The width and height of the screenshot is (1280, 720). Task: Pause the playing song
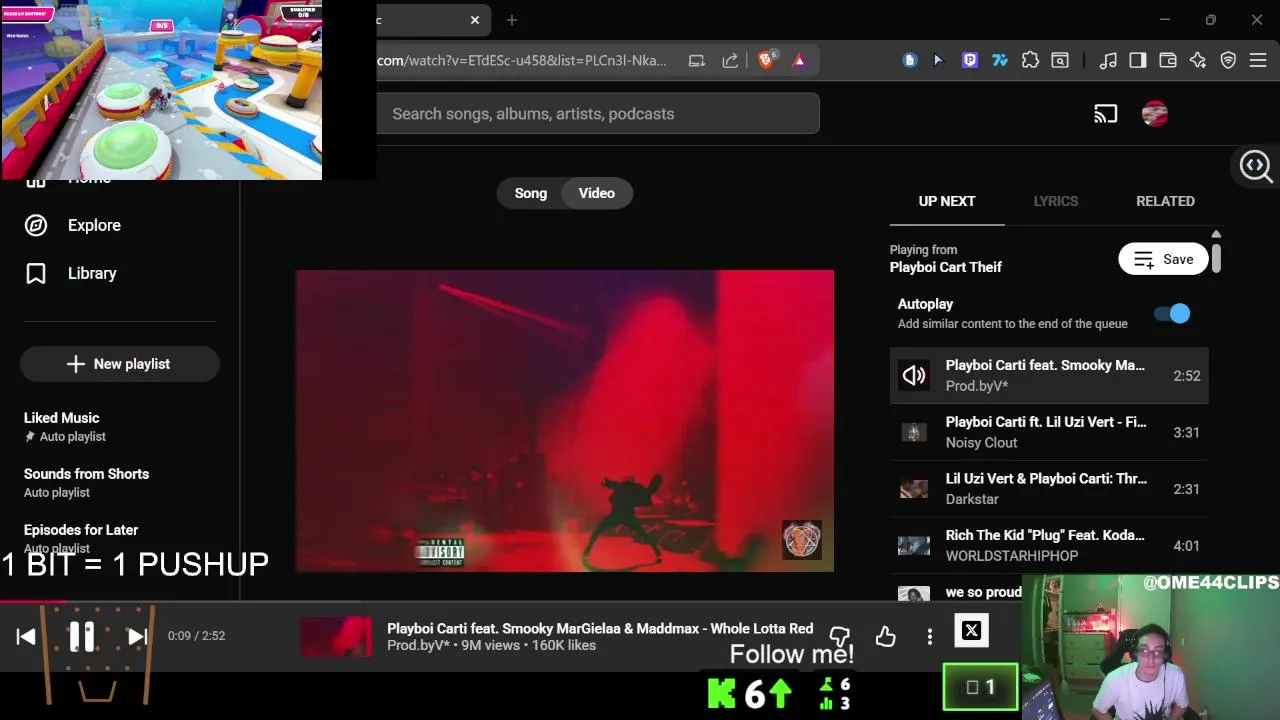click(x=81, y=636)
